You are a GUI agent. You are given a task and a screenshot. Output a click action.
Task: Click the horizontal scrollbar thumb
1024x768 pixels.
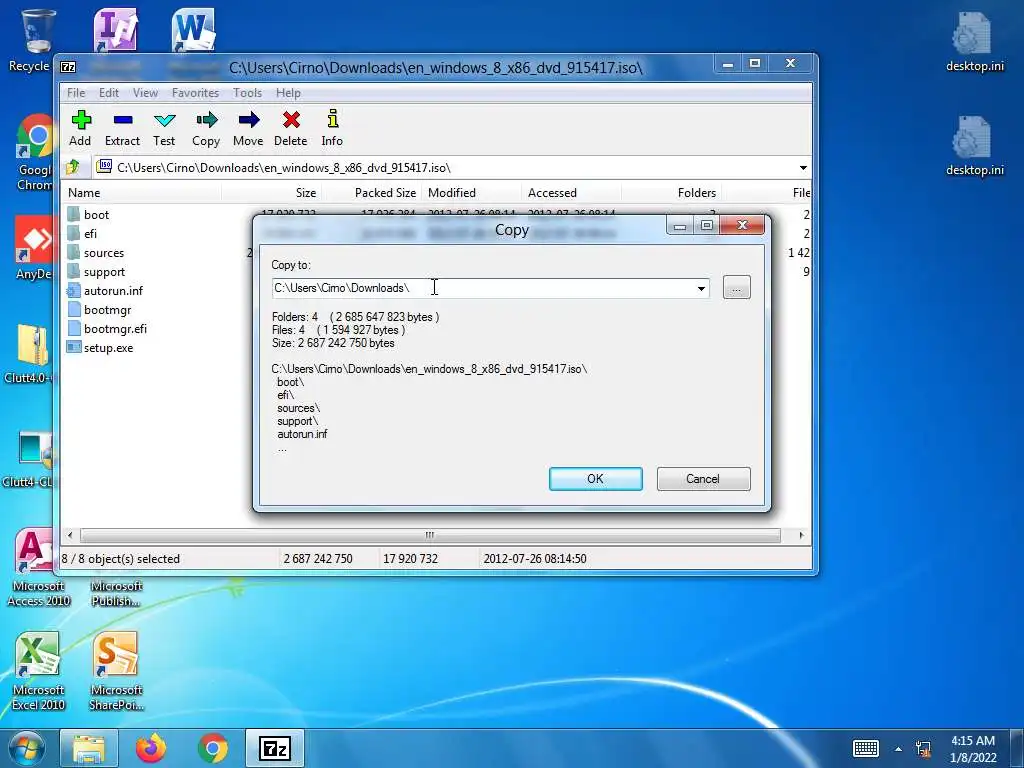[430, 536]
